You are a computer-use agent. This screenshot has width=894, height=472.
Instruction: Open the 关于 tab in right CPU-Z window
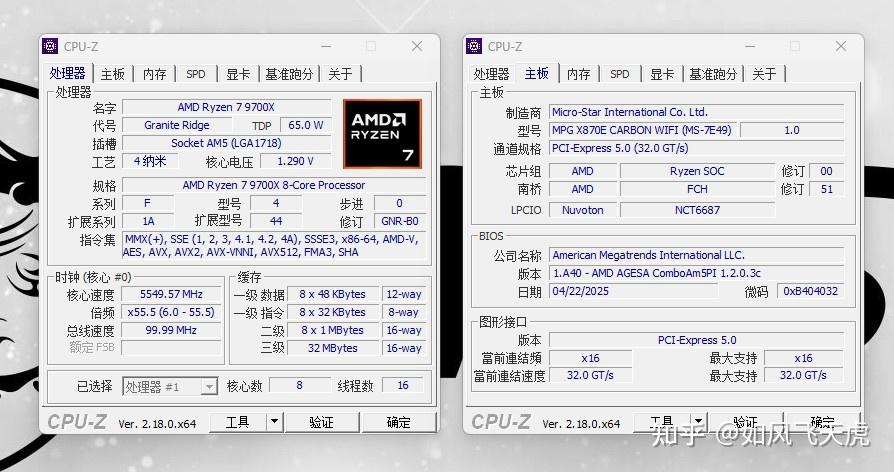[765, 74]
